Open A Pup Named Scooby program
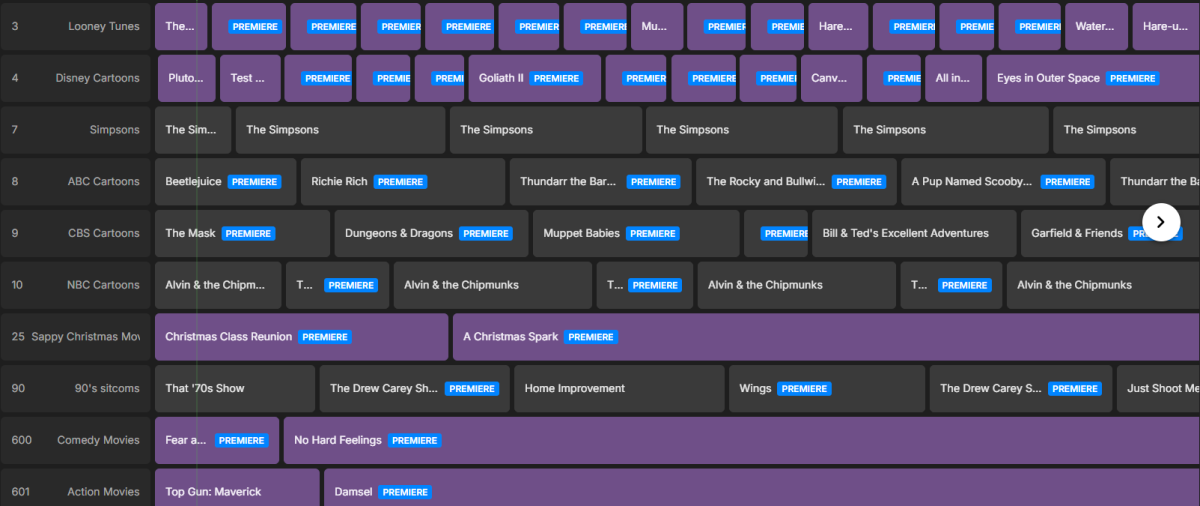 tap(1003, 182)
